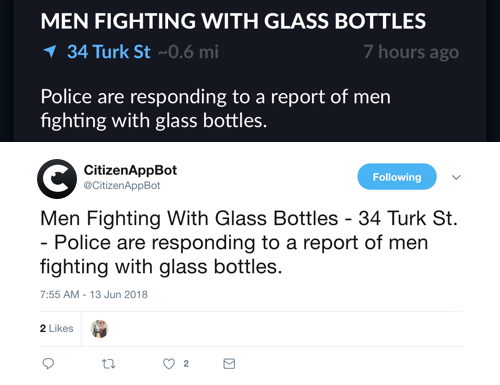500x385 pixels.
Task: Tap the blue location arrow icon
Action: pos(50,51)
